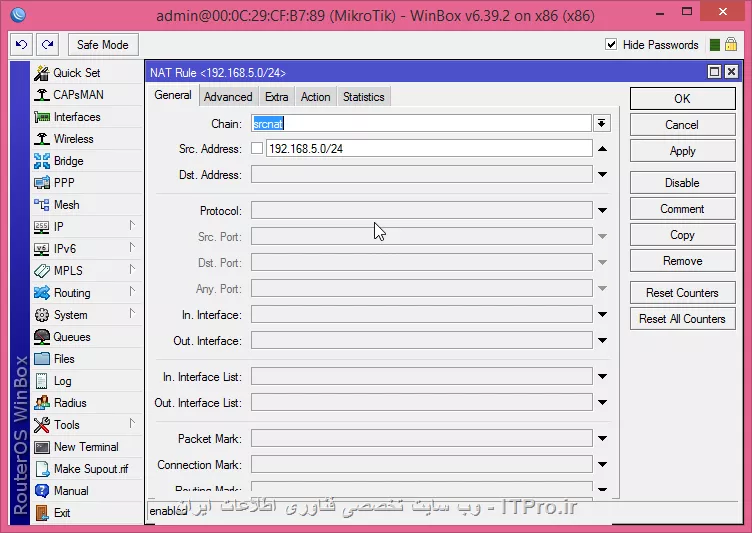752x533 pixels.
Task: Open the Quick Set sidebar icon
Action: coord(42,73)
